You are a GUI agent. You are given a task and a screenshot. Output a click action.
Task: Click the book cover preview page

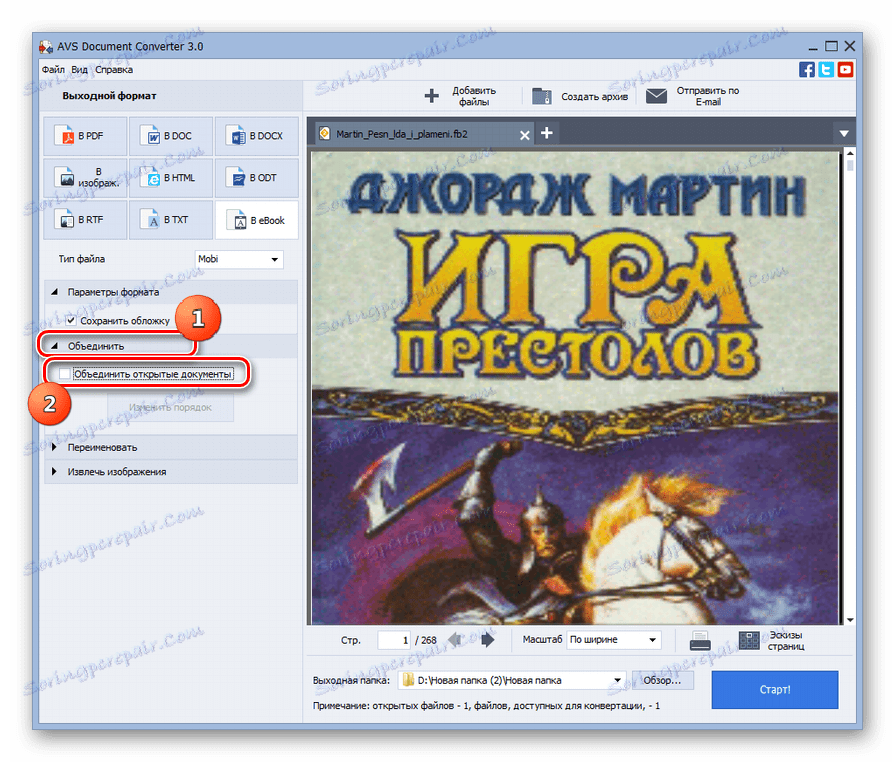[575, 388]
